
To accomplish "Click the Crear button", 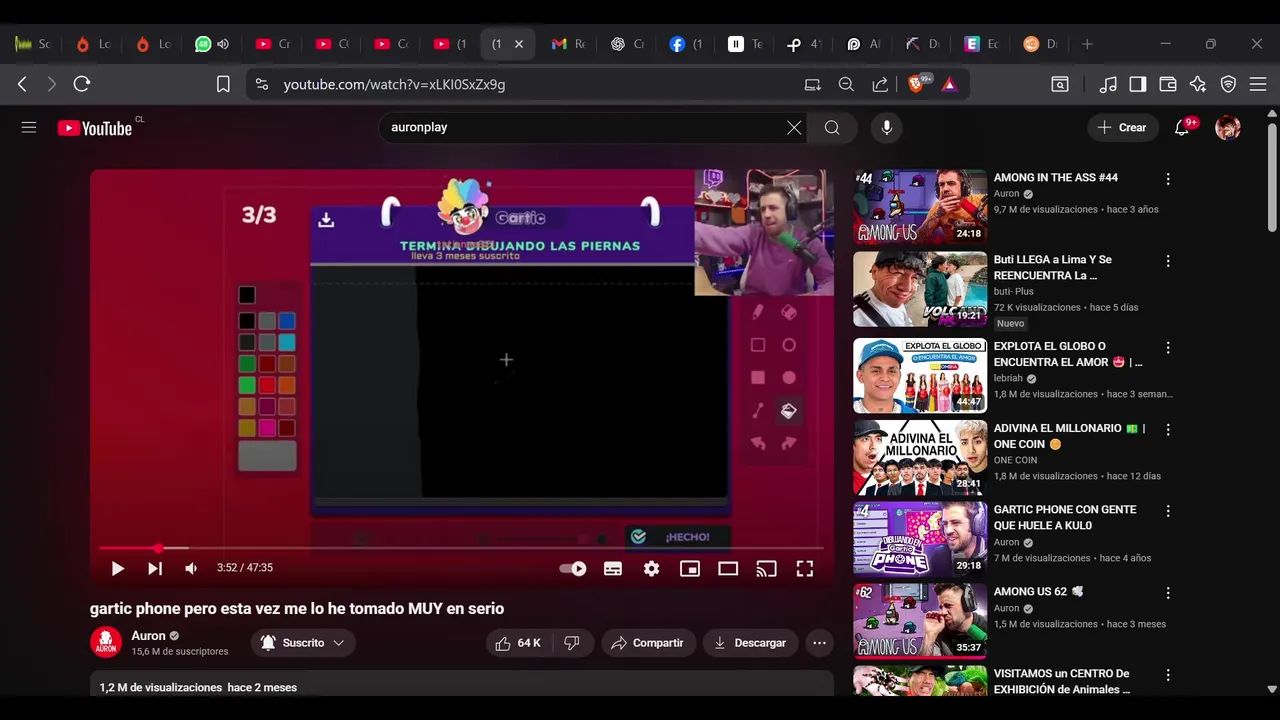I will tap(1122, 127).
